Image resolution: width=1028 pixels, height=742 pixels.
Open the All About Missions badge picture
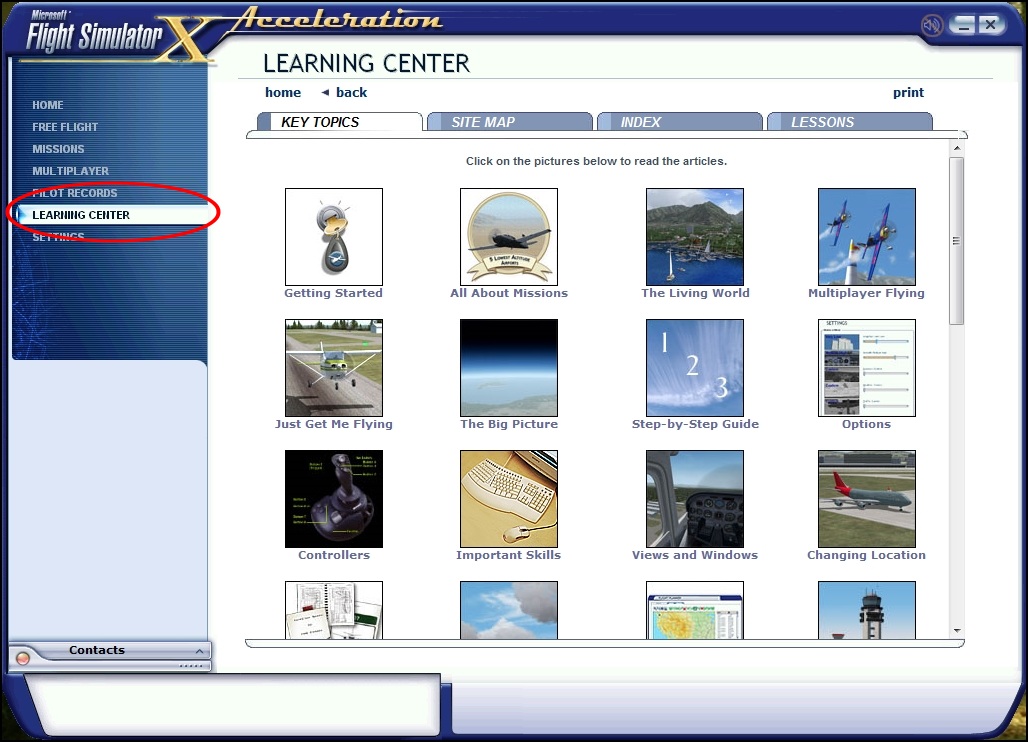tap(509, 237)
